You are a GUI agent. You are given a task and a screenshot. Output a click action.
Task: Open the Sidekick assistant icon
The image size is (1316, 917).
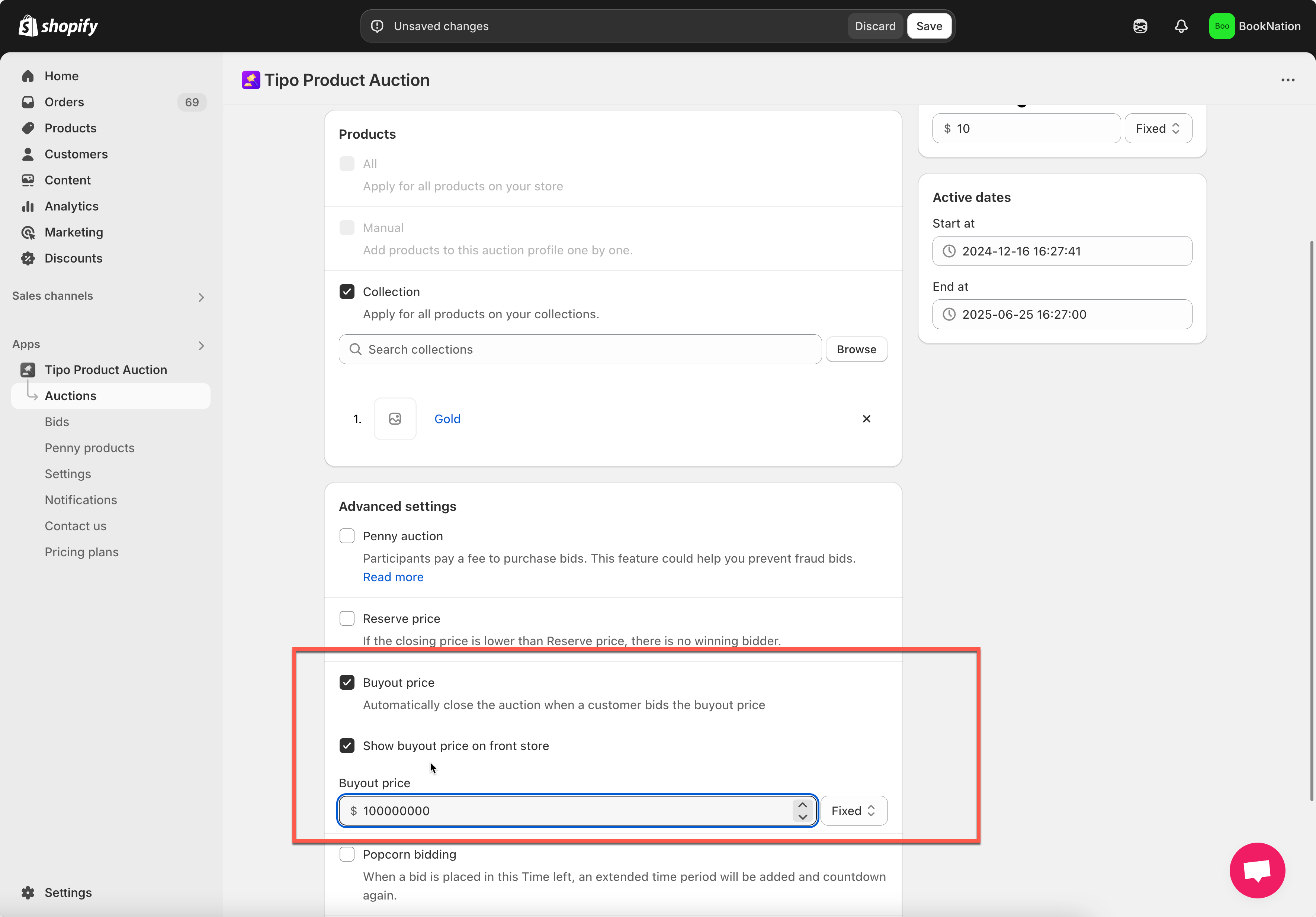click(x=1140, y=26)
